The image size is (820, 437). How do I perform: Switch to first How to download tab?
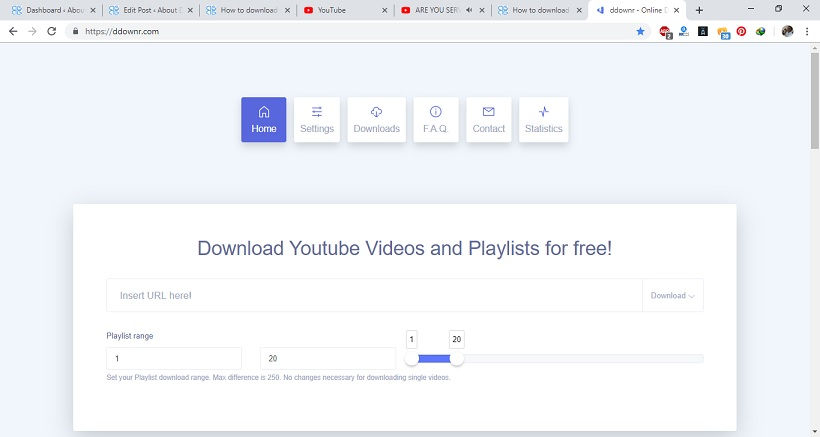tap(246, 10)
